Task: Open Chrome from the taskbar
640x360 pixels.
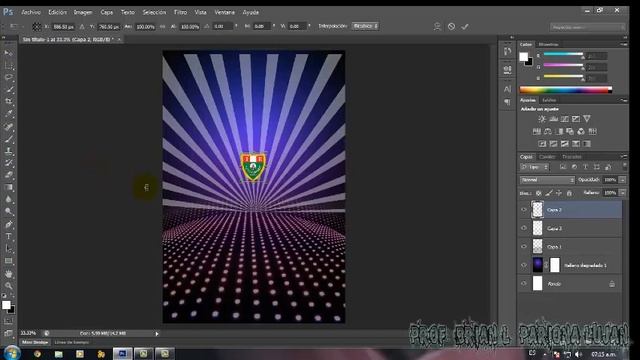Action: coord(38,354)
